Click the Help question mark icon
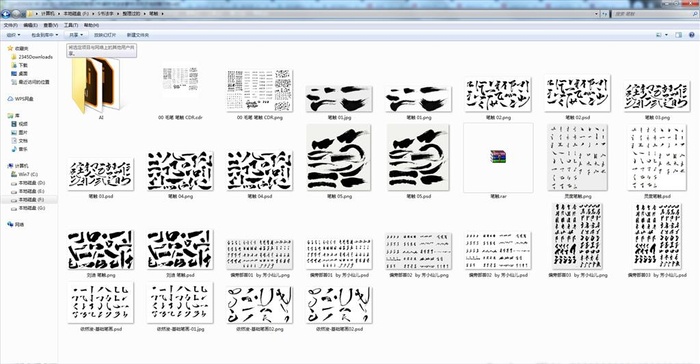 coord(692,35)
